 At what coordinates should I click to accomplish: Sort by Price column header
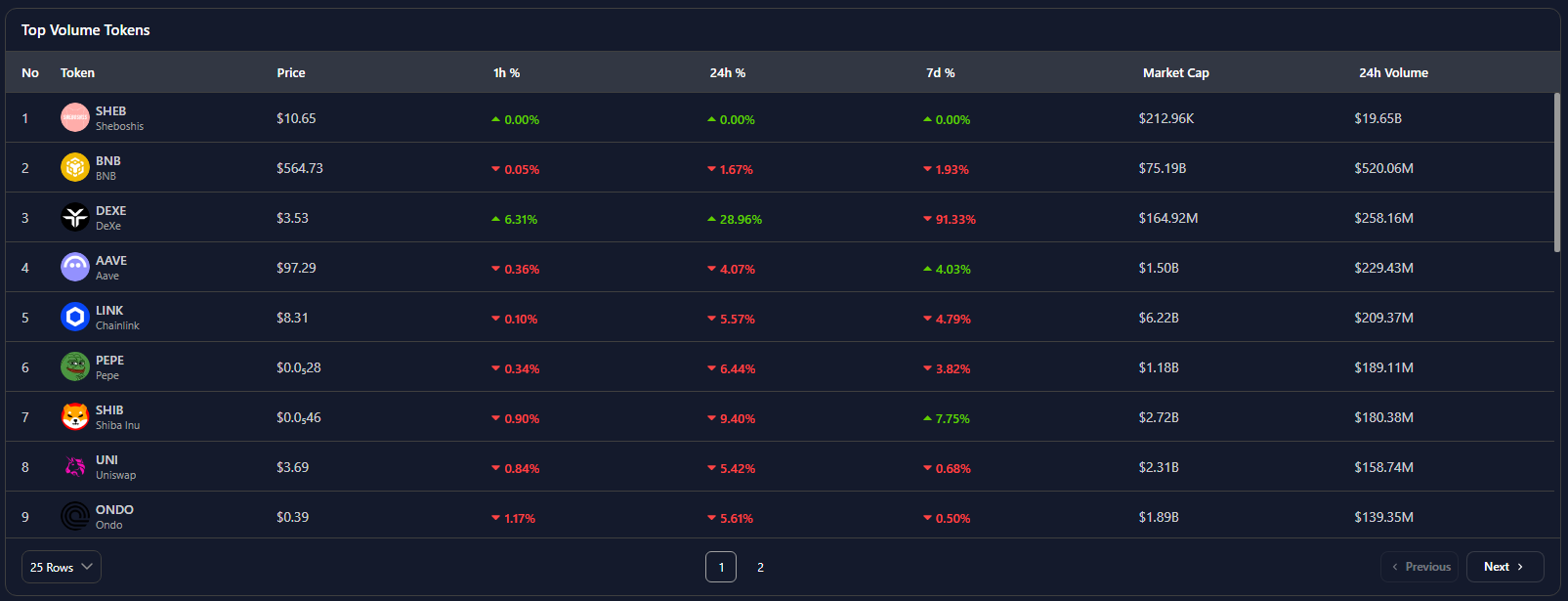click(x=291, y=73)
